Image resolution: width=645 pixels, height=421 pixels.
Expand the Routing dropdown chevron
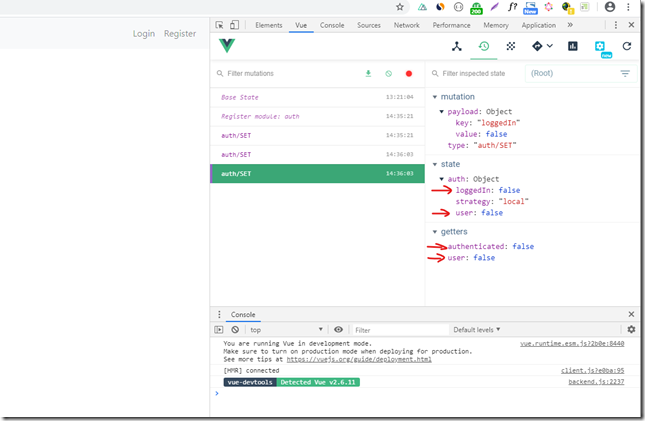pyautogui.click(x=550, y=46)
